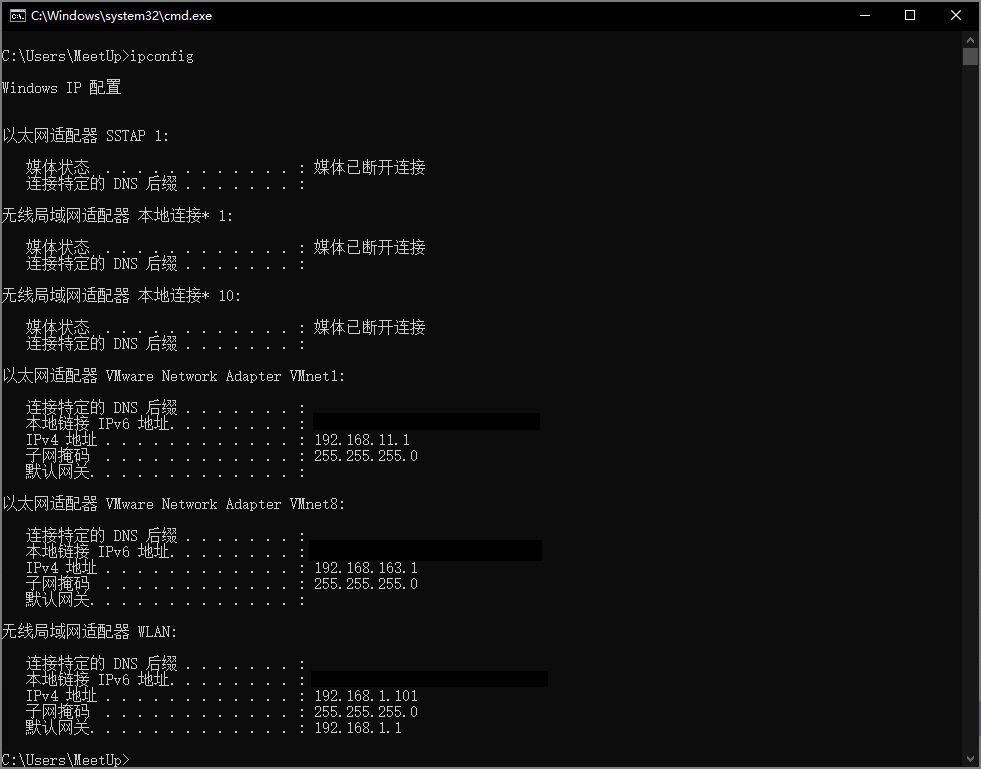This screenshot has width=981, height=769.
Task: Click the 本地连接* 10 adapter header
Action: [x=121, y=296]
